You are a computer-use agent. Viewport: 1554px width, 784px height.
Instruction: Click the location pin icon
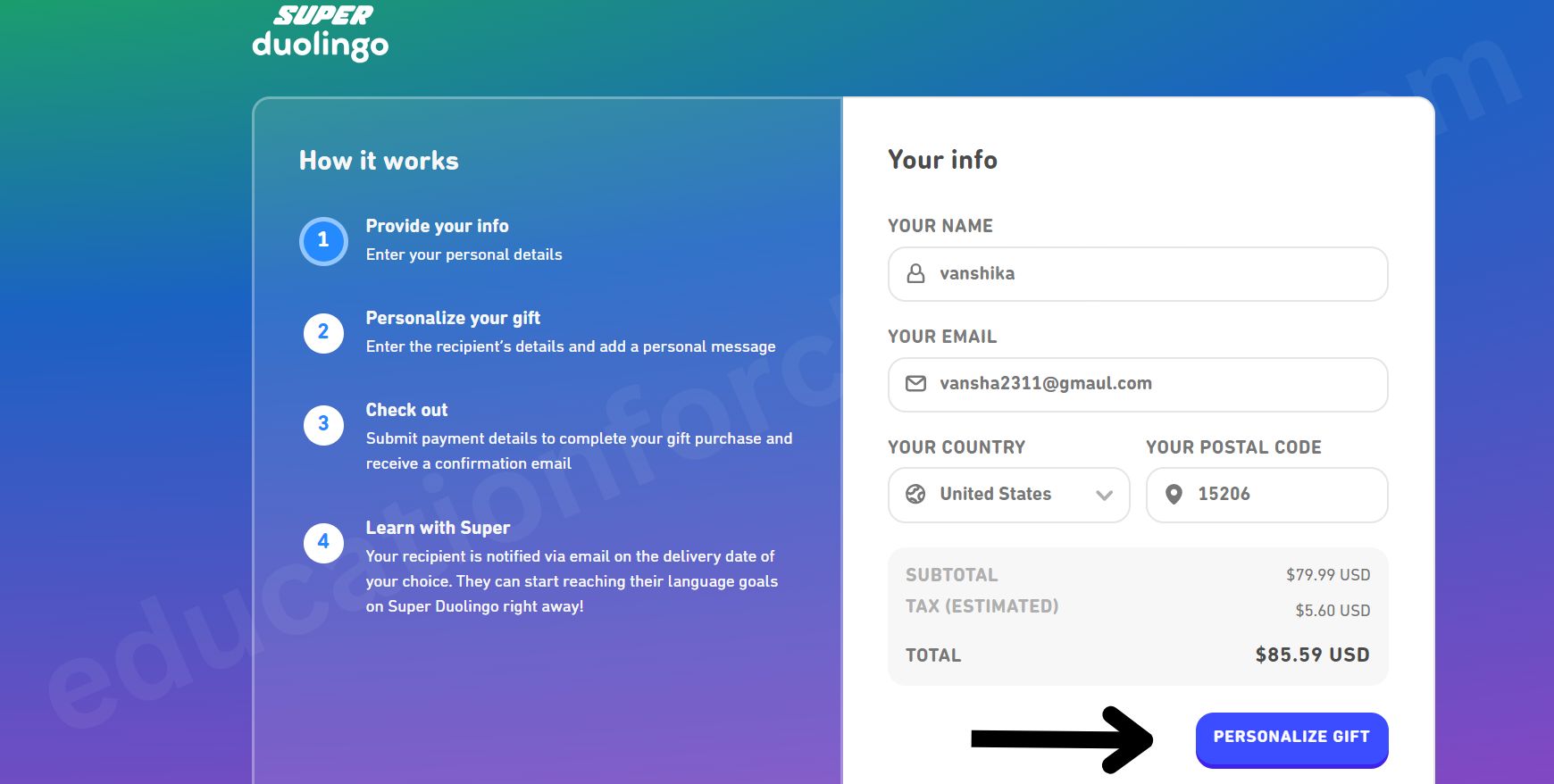1174,494
